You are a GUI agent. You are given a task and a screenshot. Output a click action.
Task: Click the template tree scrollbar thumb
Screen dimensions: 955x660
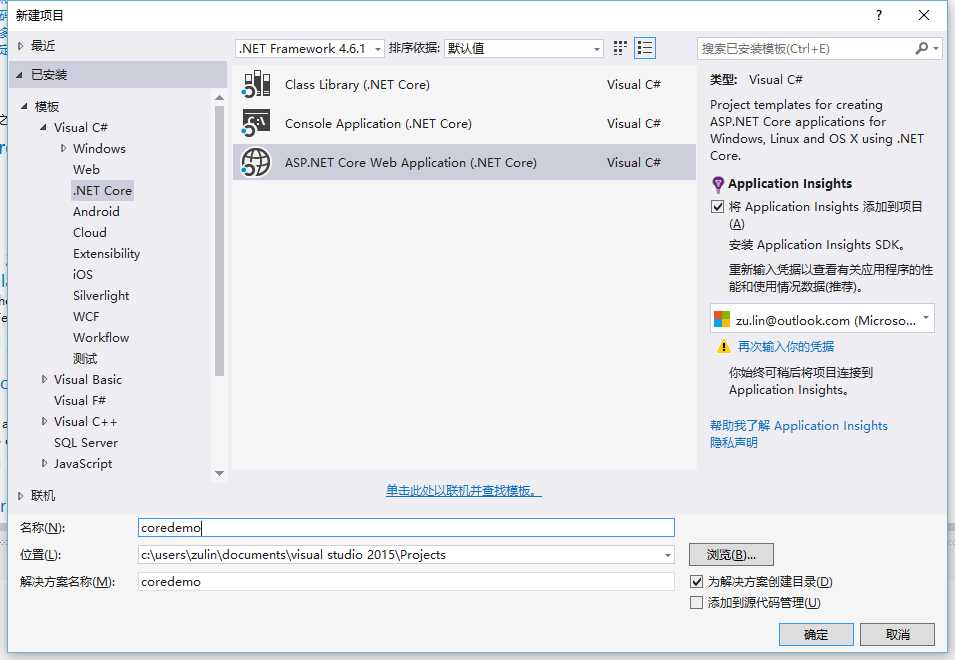[x=220, y=241]
